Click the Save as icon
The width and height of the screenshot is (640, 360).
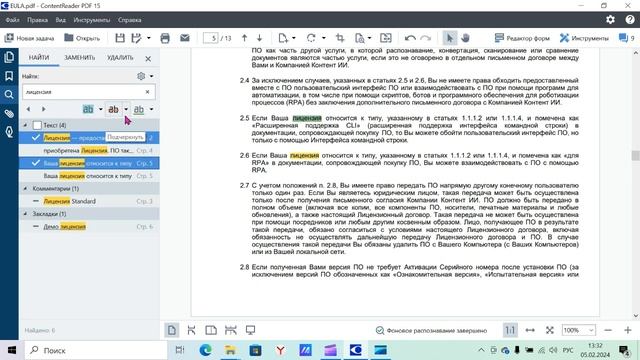[x=137, y=38]
